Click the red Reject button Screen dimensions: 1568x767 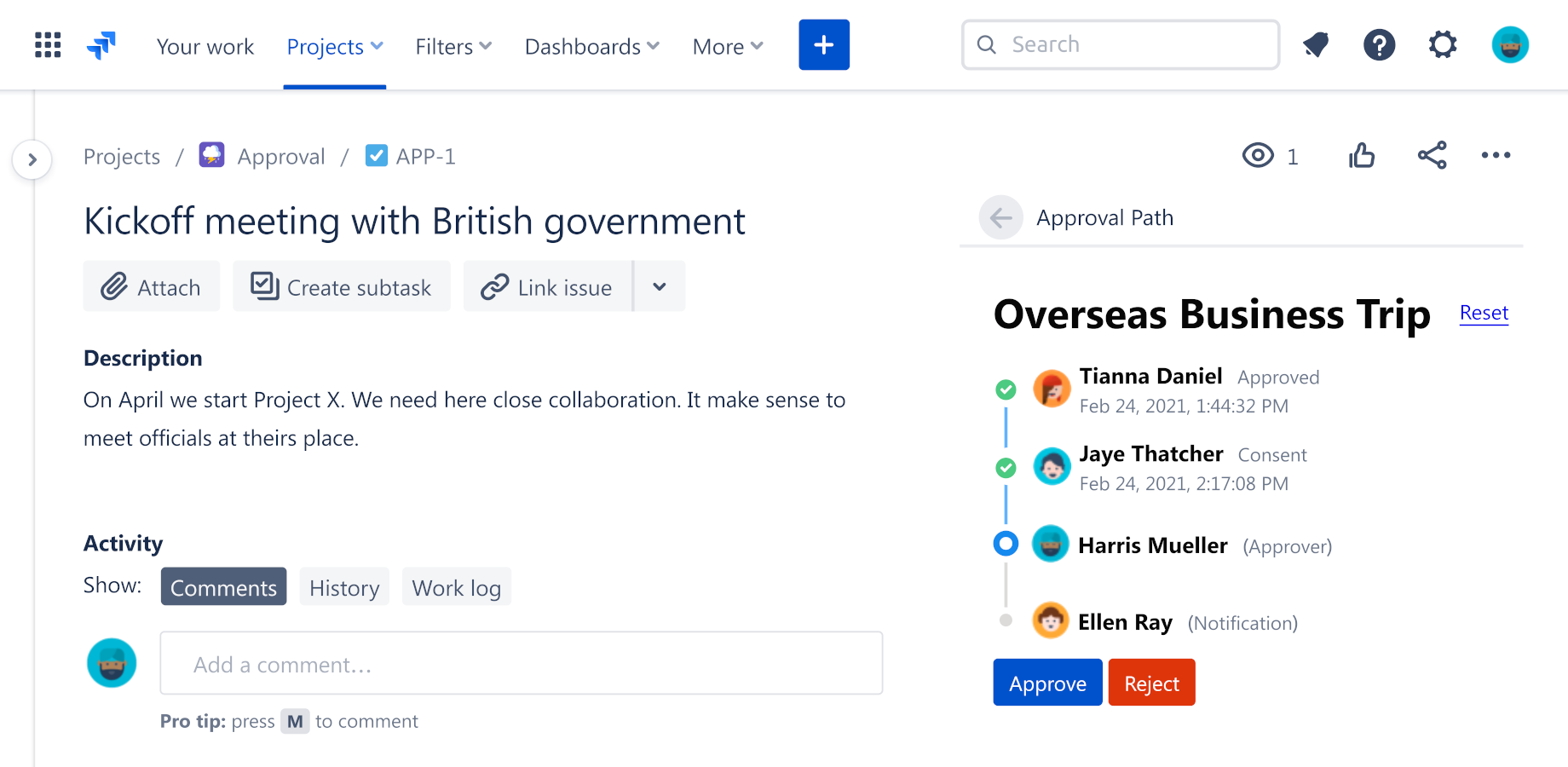click(x=1151, y=683)
